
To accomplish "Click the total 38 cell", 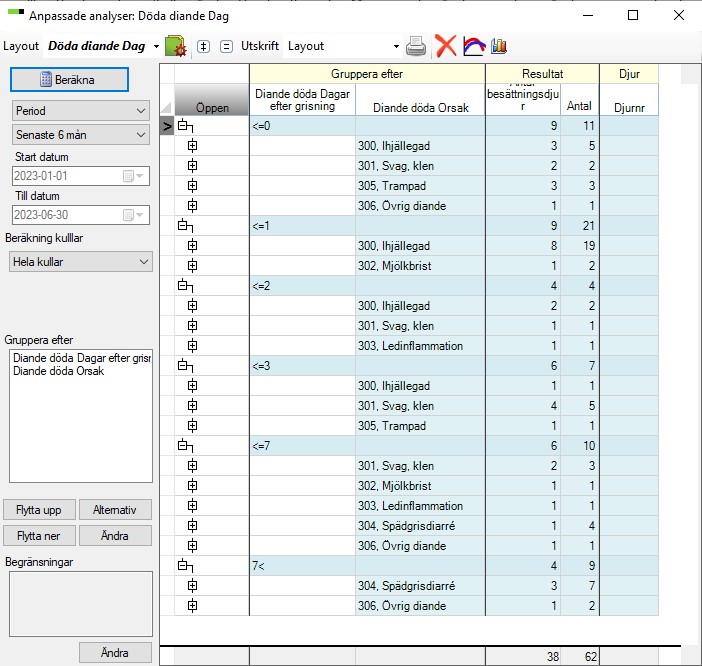I will point(523,657).
